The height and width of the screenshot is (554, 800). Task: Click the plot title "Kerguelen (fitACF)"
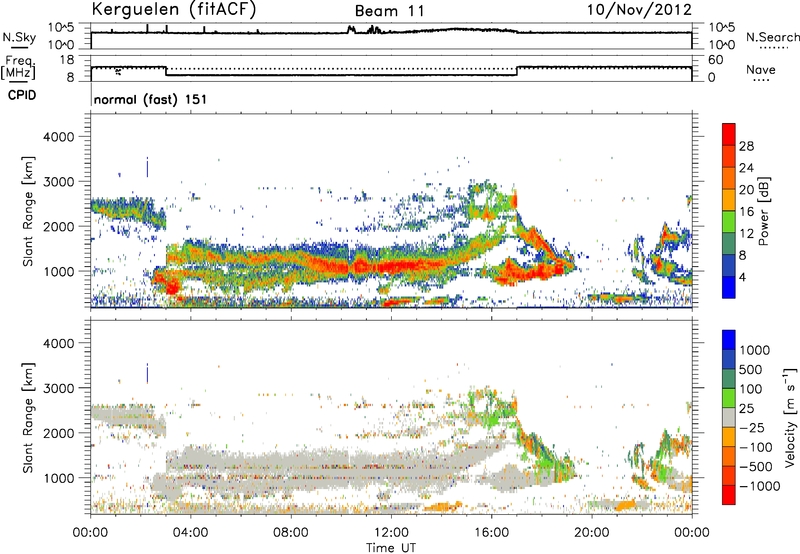(173, 9)
